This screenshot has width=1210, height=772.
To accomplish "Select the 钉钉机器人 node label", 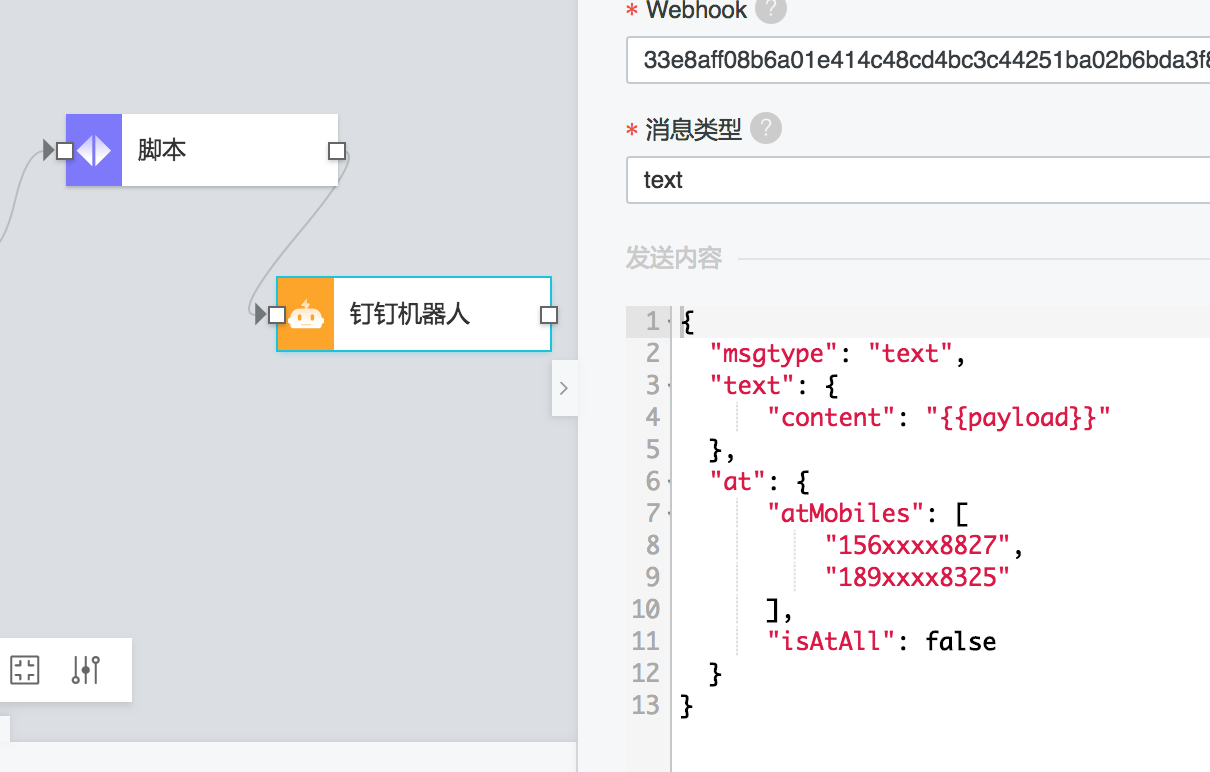I will (410, 315).
